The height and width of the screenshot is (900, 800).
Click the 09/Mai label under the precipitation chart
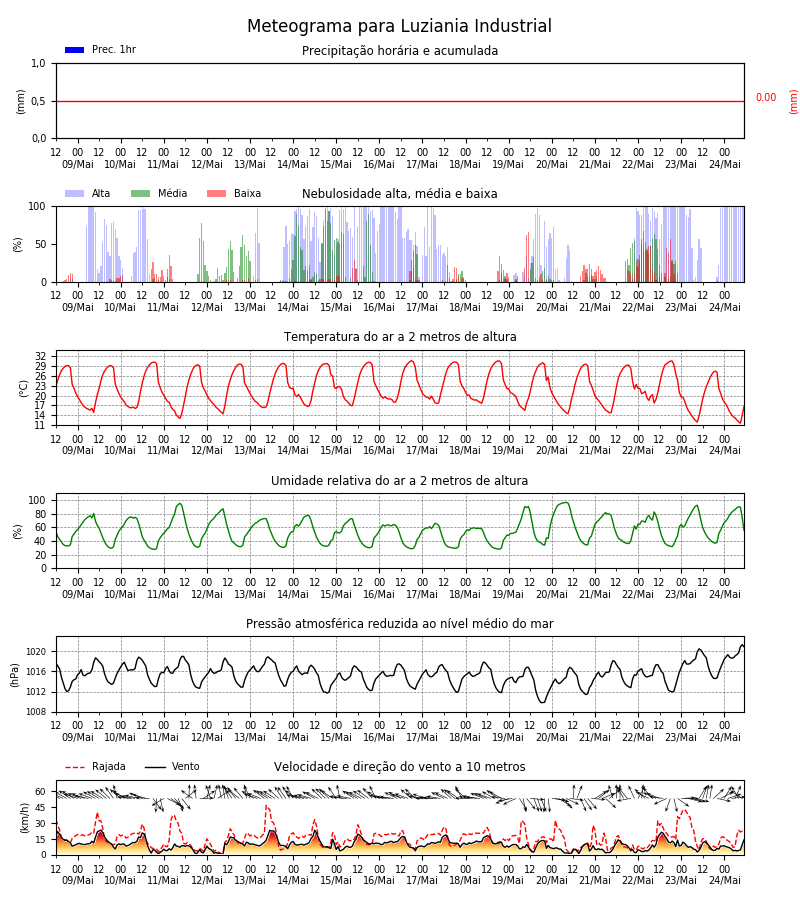pyautogui.click(x=78, y=164)
